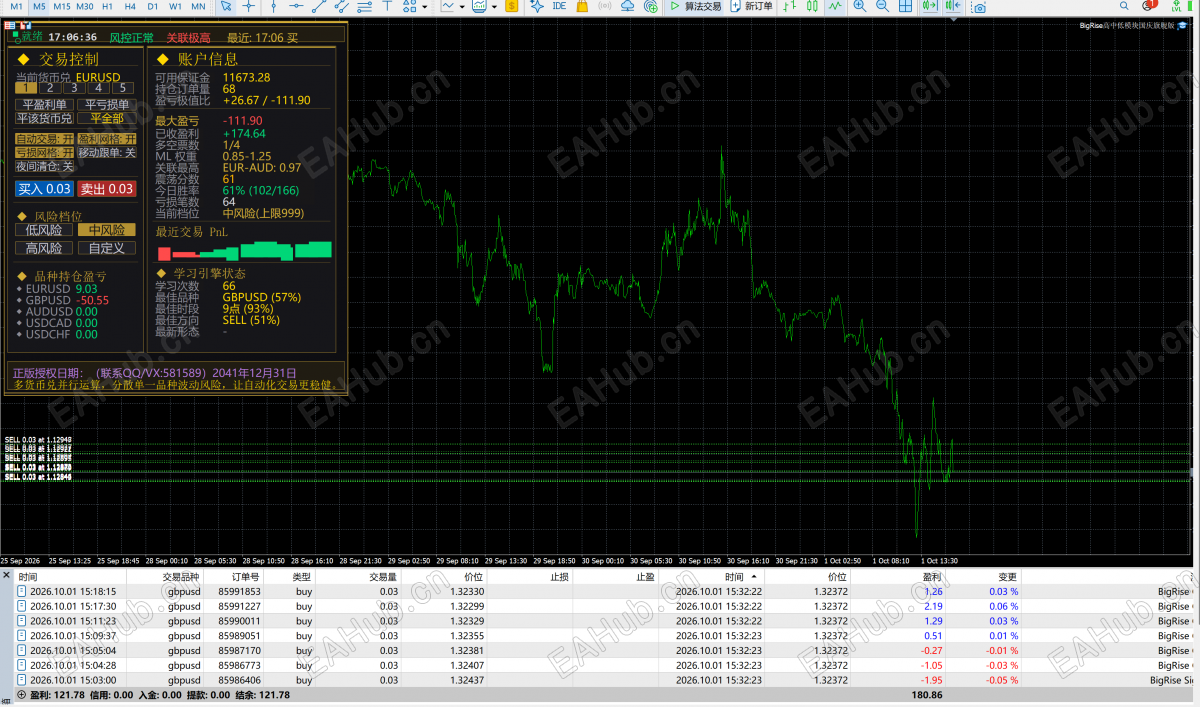Image resolution: width=1200 pixels, height=707 pixels.
Task: Toggle 夜间清仓 night close switch
Action: (45, 167)
